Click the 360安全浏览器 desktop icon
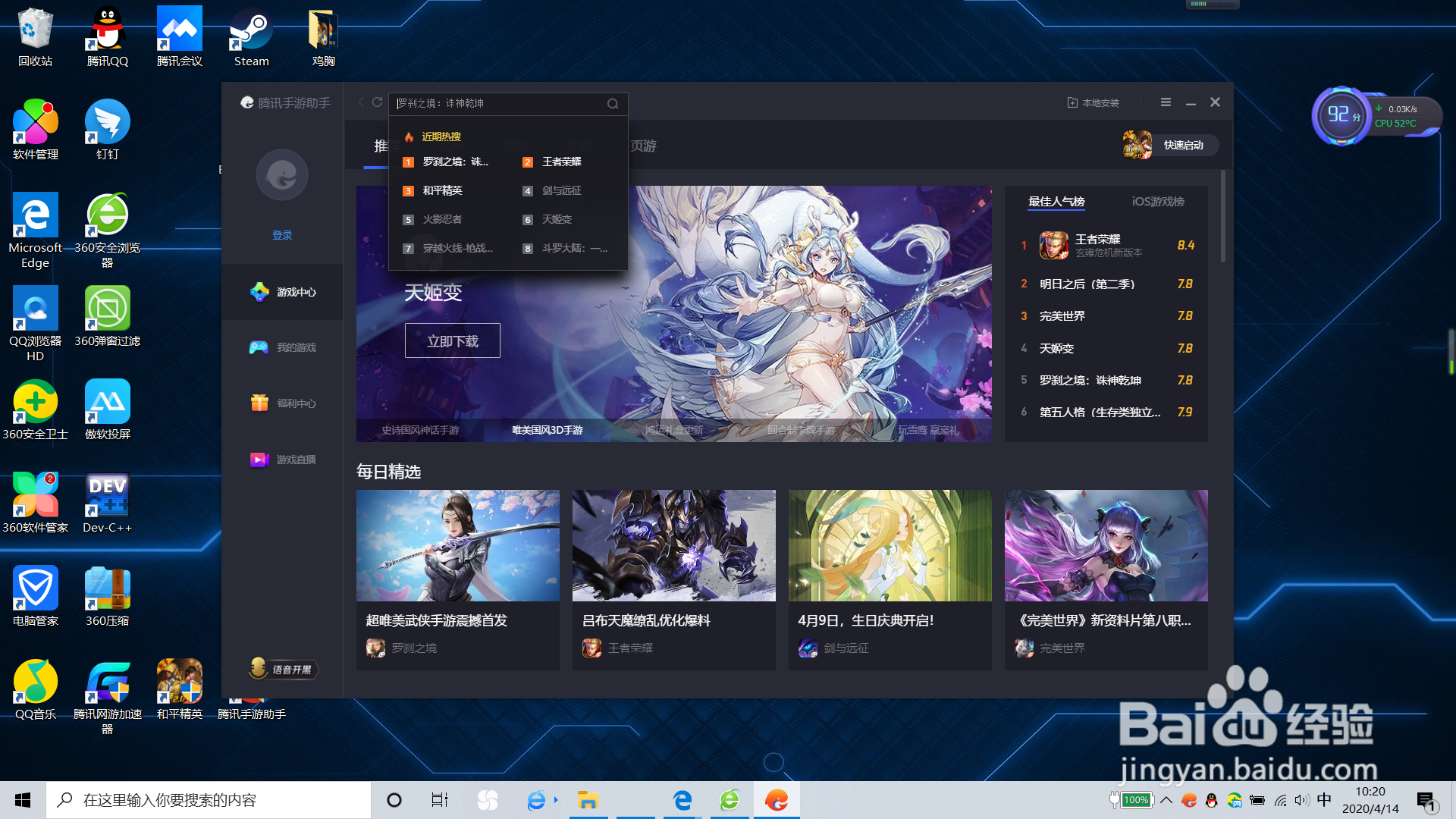 coord(108,230)
